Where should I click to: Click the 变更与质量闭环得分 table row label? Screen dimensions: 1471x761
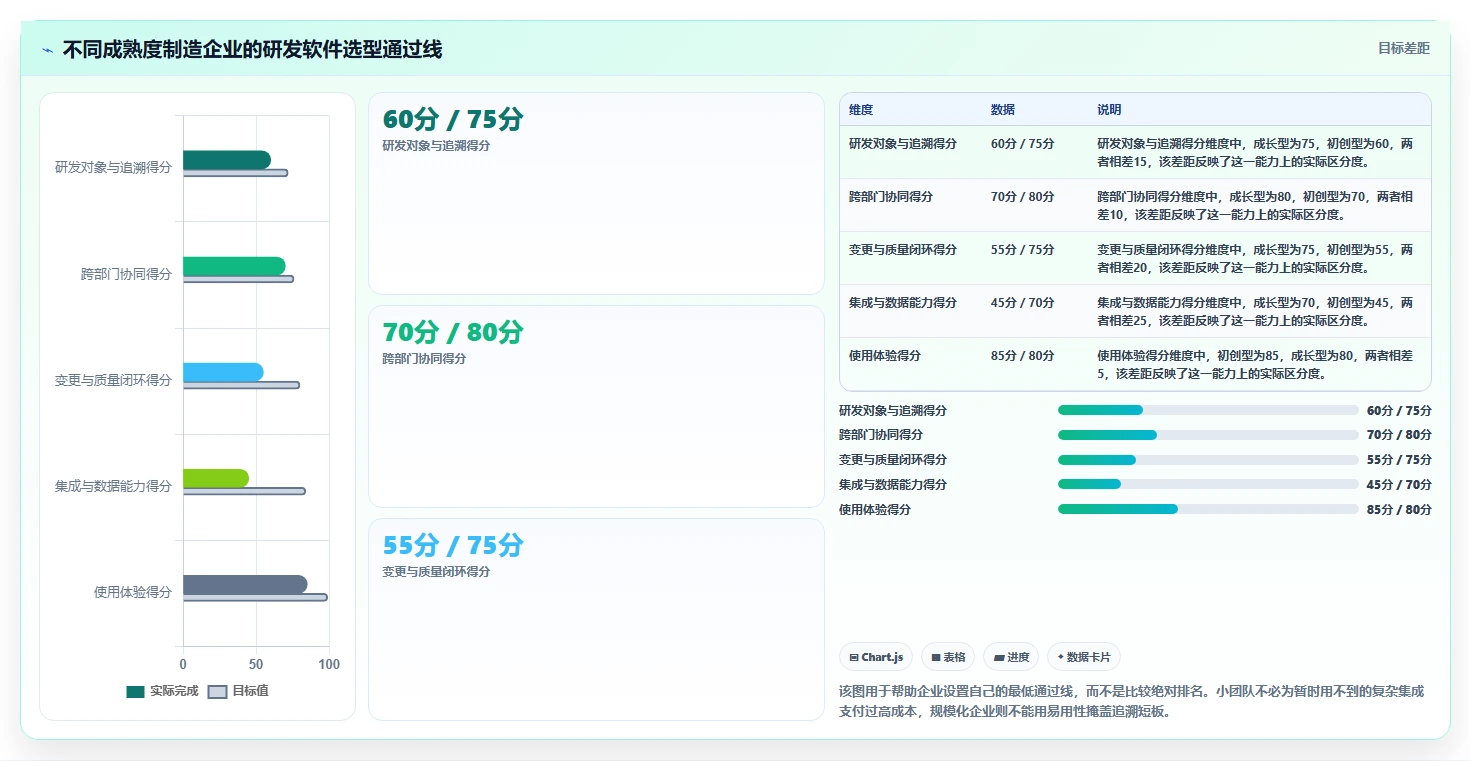pos(903,250)
